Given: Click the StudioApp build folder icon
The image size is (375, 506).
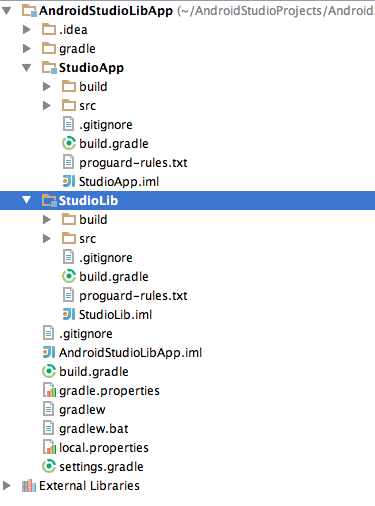Looking at the screenshot, I should 69,86.
